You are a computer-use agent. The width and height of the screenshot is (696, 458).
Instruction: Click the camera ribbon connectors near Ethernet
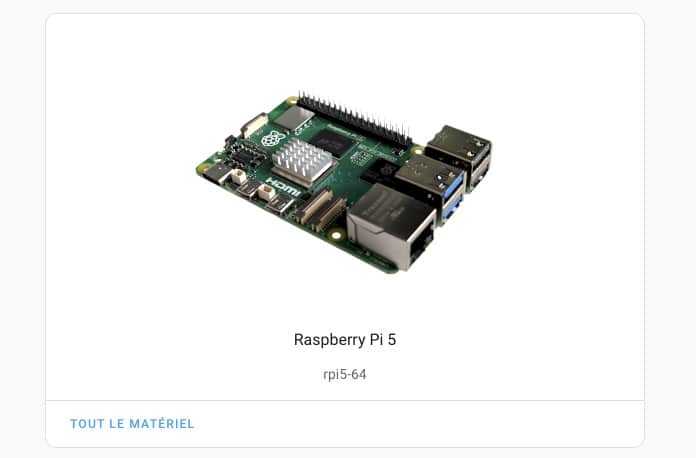pyautogui.click(x=321, y=209)
